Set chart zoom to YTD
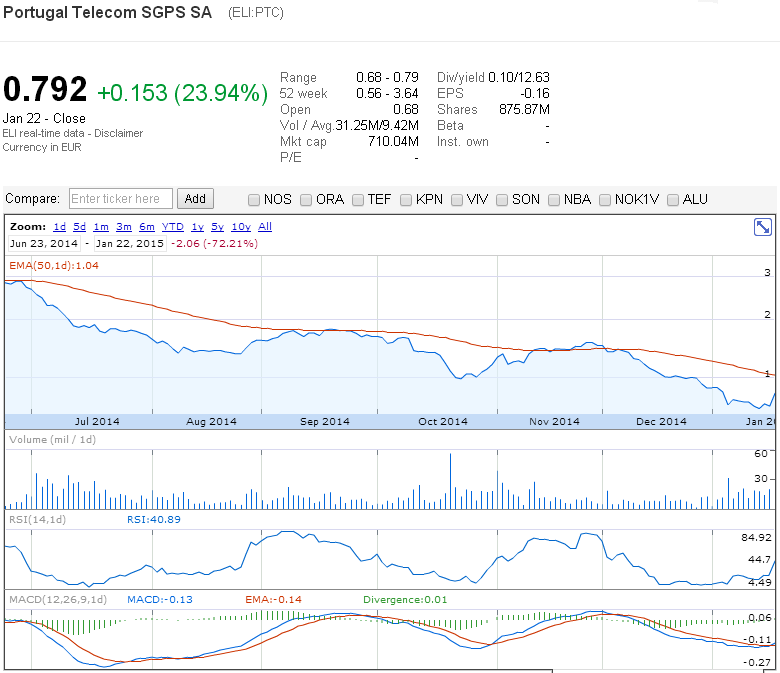The image size is (780, 673). coord(173,227)
